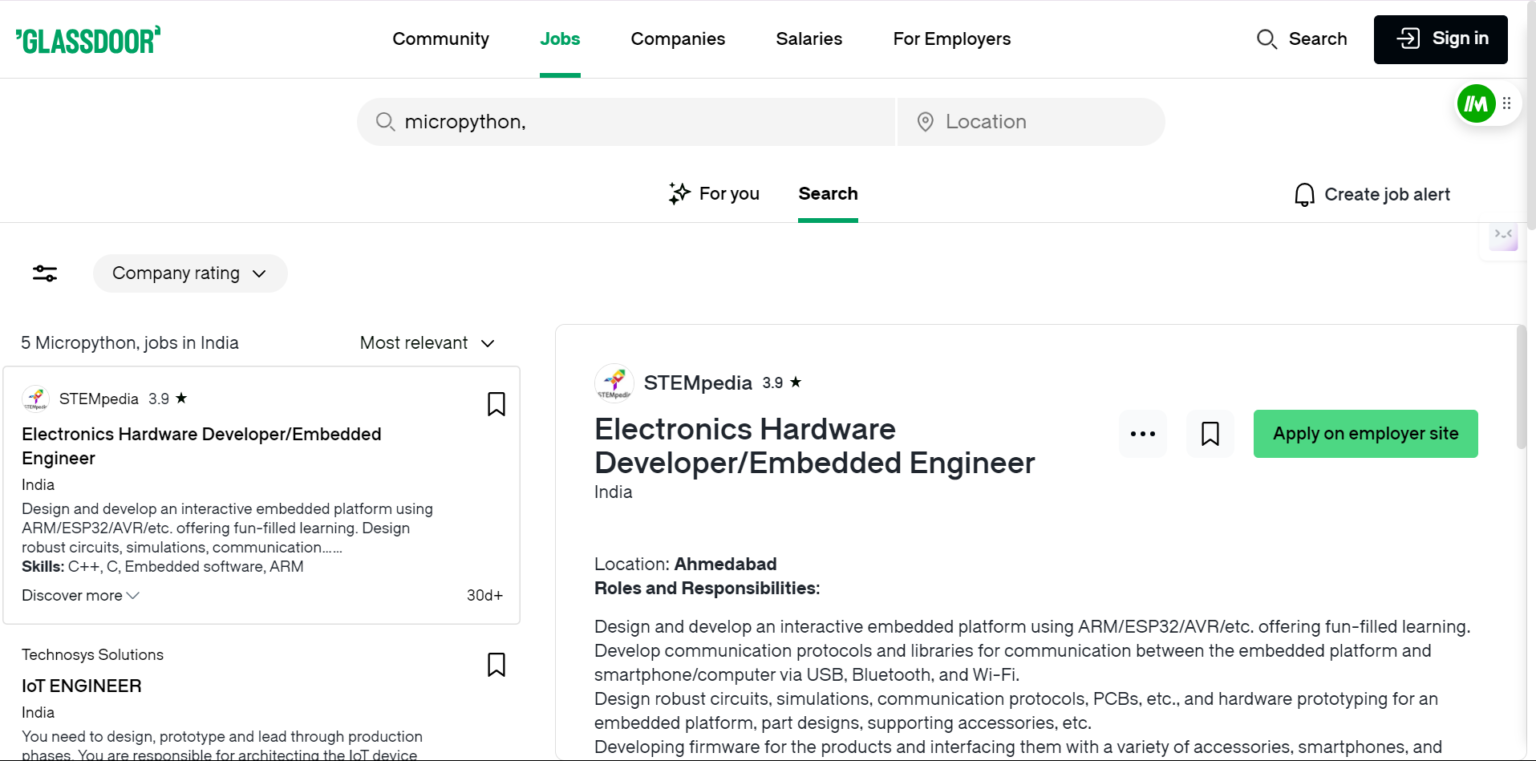Screen dimensions: 1536x761
Task: Open the three-dot more options button
Action: click(x=1142, y=434)
